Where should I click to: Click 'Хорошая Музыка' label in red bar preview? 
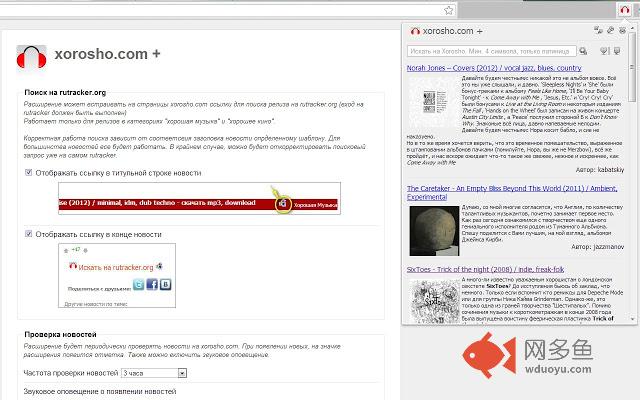point(316,205)
